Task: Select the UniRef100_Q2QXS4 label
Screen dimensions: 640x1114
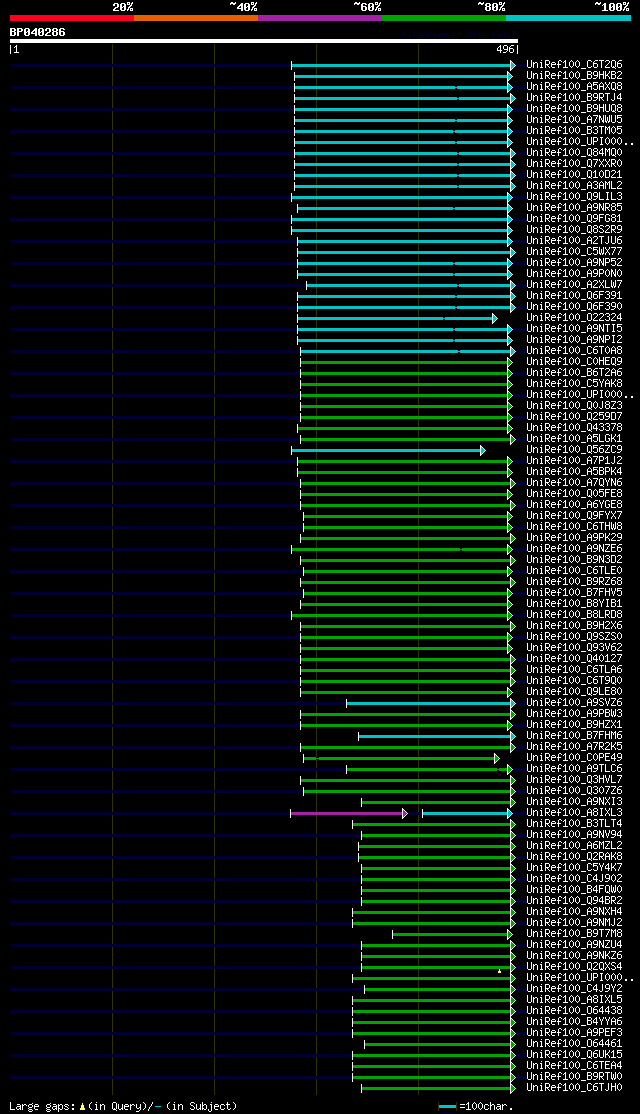Action: pos(575,967)
